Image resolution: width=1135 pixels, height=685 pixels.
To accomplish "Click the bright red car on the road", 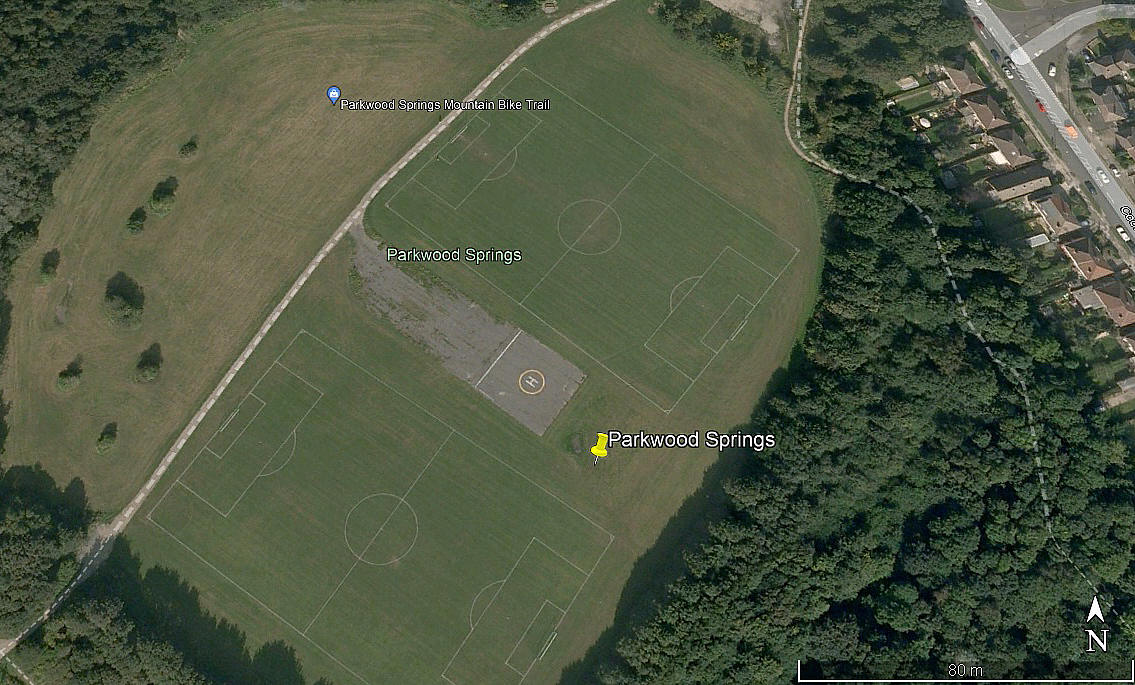I will (x=1041, y=106).
